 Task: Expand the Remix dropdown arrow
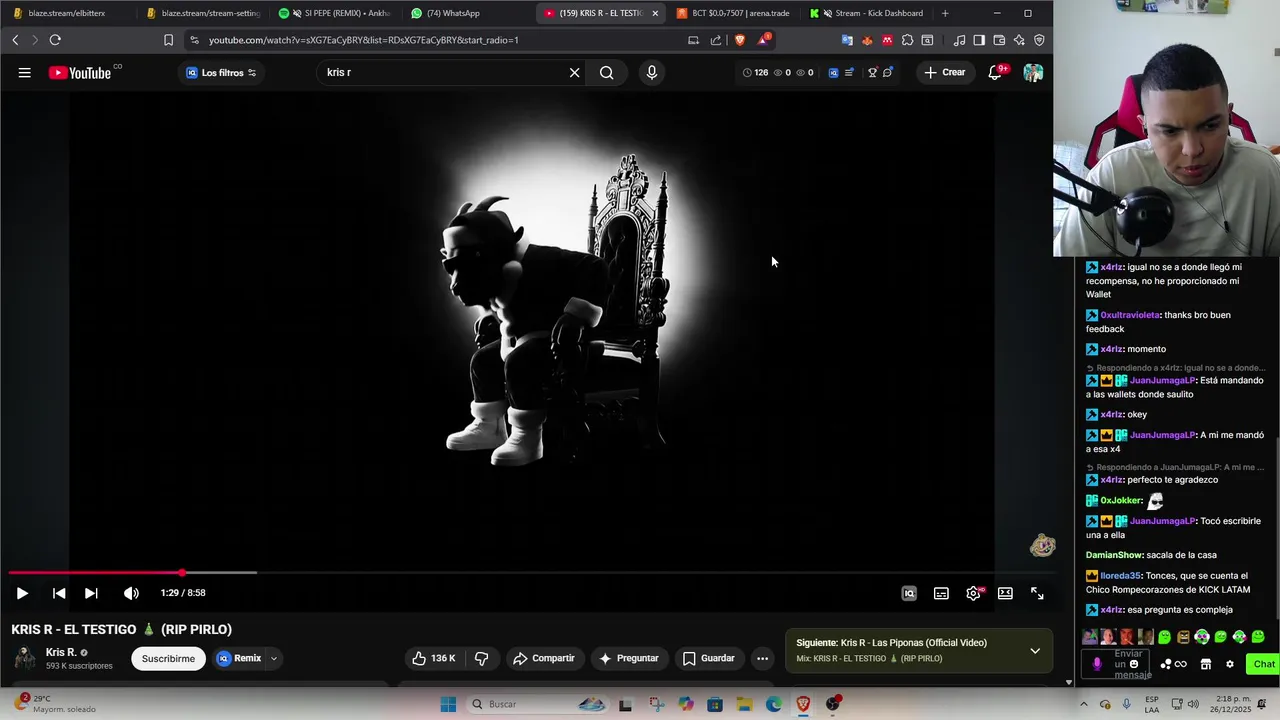[x=273, y=658]
